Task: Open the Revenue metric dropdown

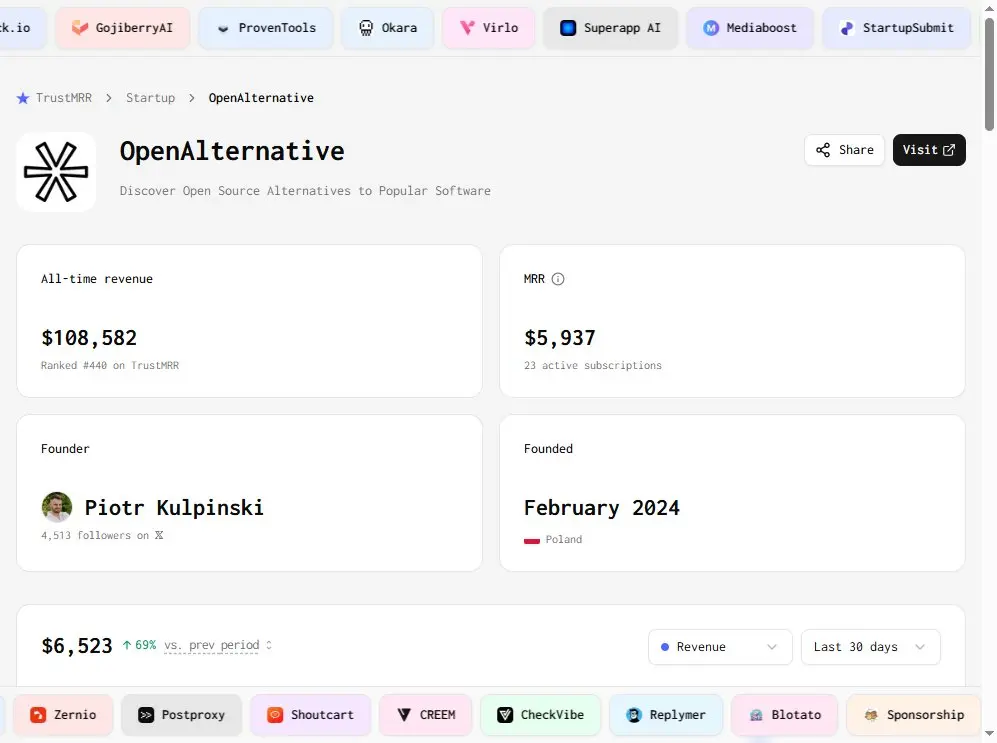Action: [x=720, y=647]
